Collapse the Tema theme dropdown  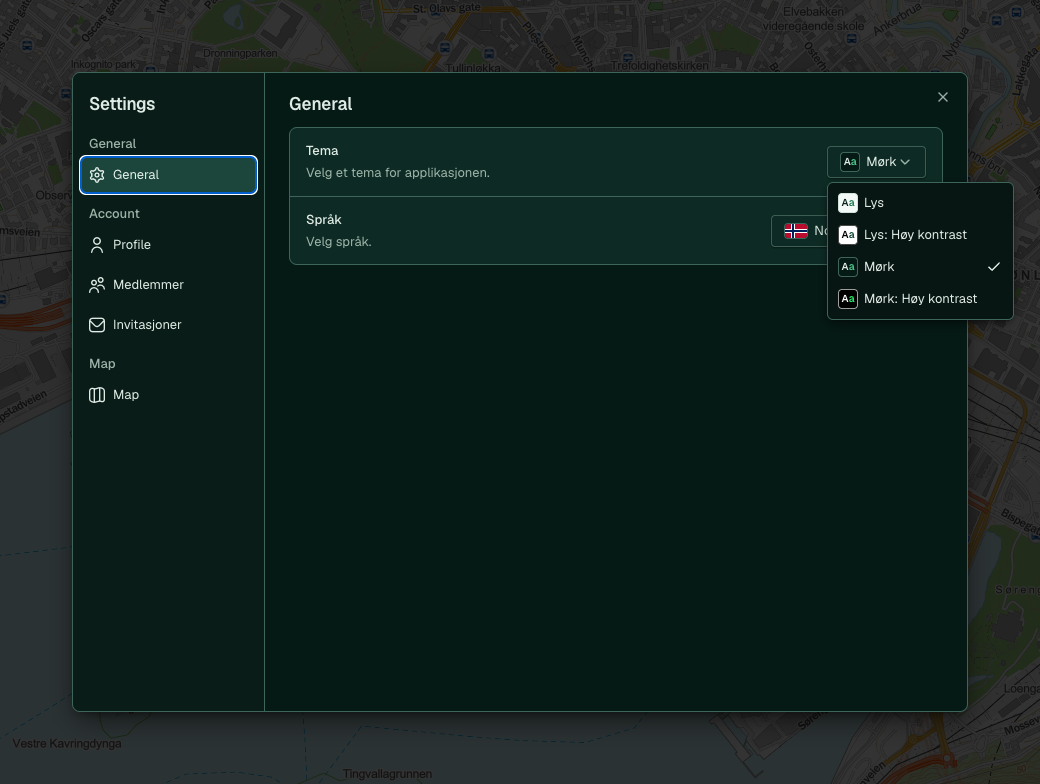click(x=876, y=162)
